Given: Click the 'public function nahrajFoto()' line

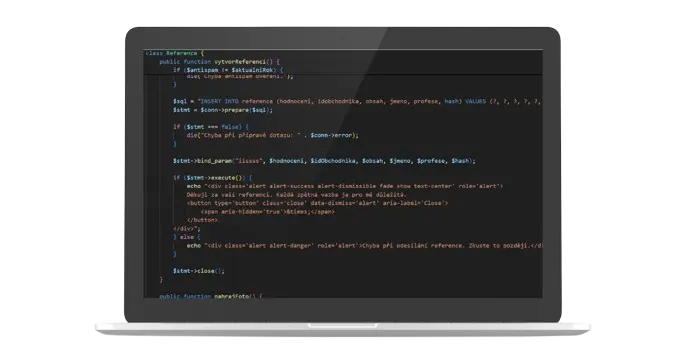Looking at the screenshot, I should coord(210,296).
